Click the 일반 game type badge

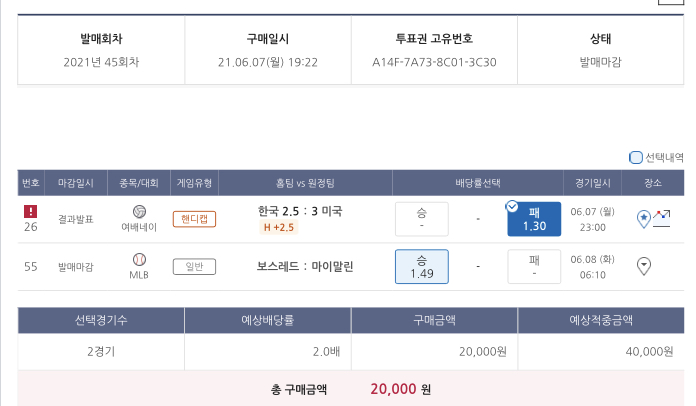pyautogui.click(x=194, y=266)
